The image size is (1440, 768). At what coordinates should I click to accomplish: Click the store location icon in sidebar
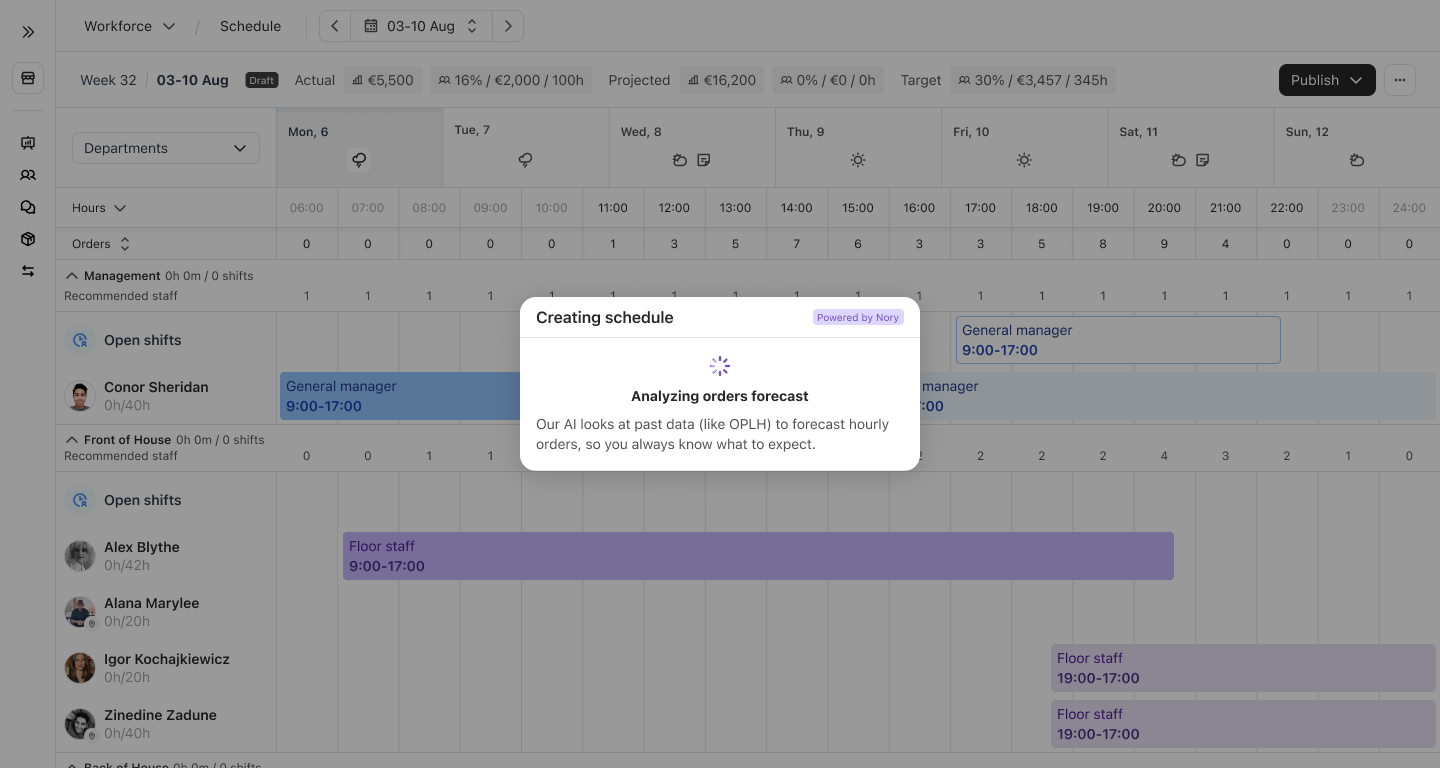click(x=28, y=78)
